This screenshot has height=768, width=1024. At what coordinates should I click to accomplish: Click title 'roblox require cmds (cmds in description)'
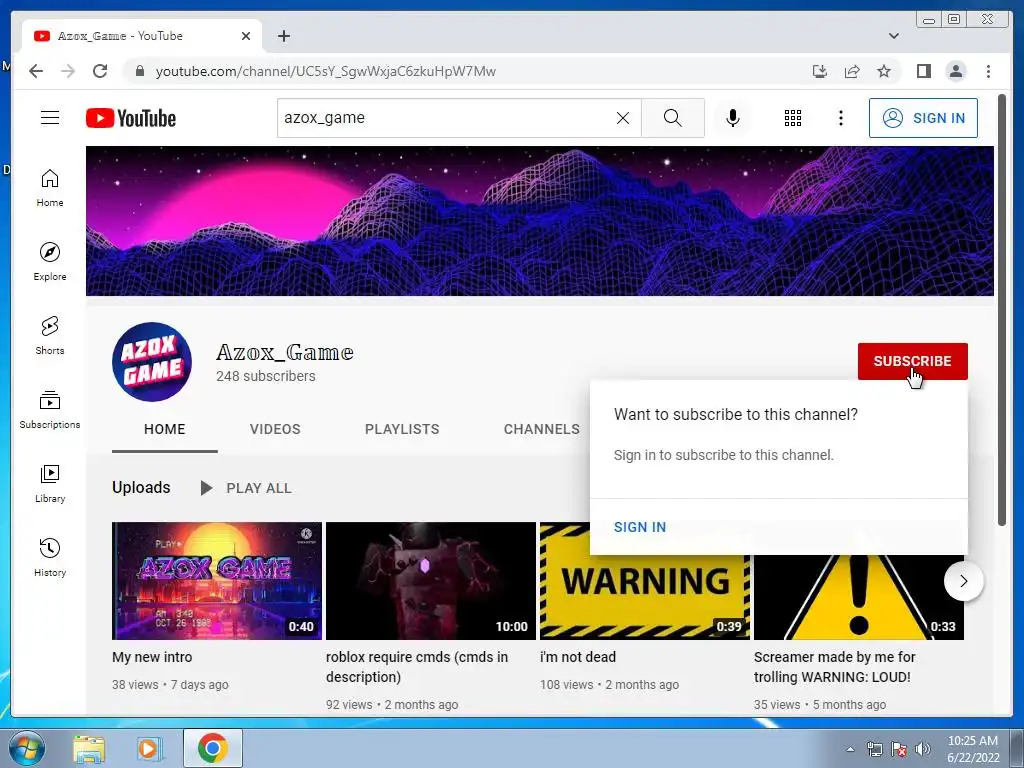pos(417,667)
